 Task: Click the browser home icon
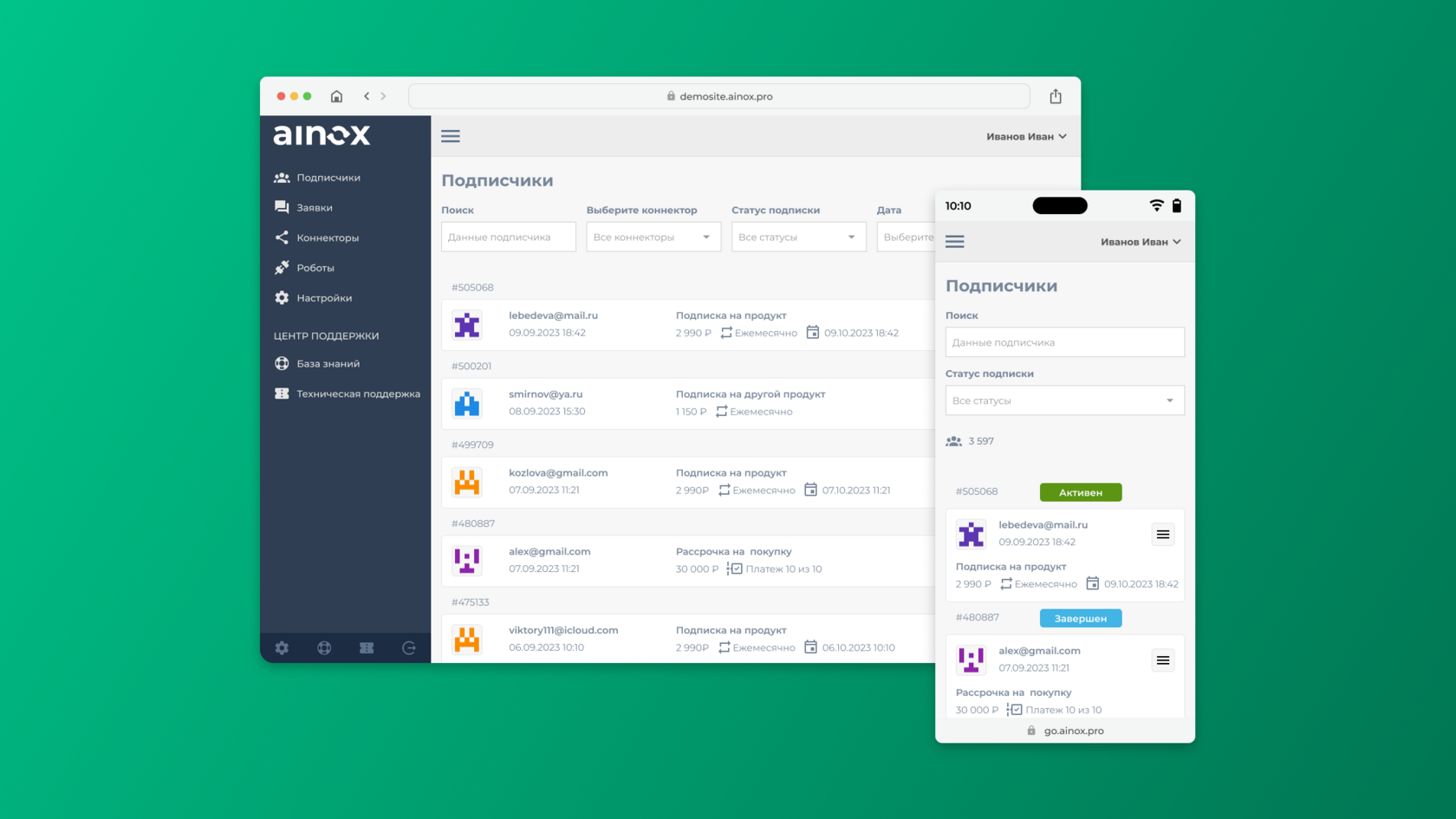click(x=336, y=96)
